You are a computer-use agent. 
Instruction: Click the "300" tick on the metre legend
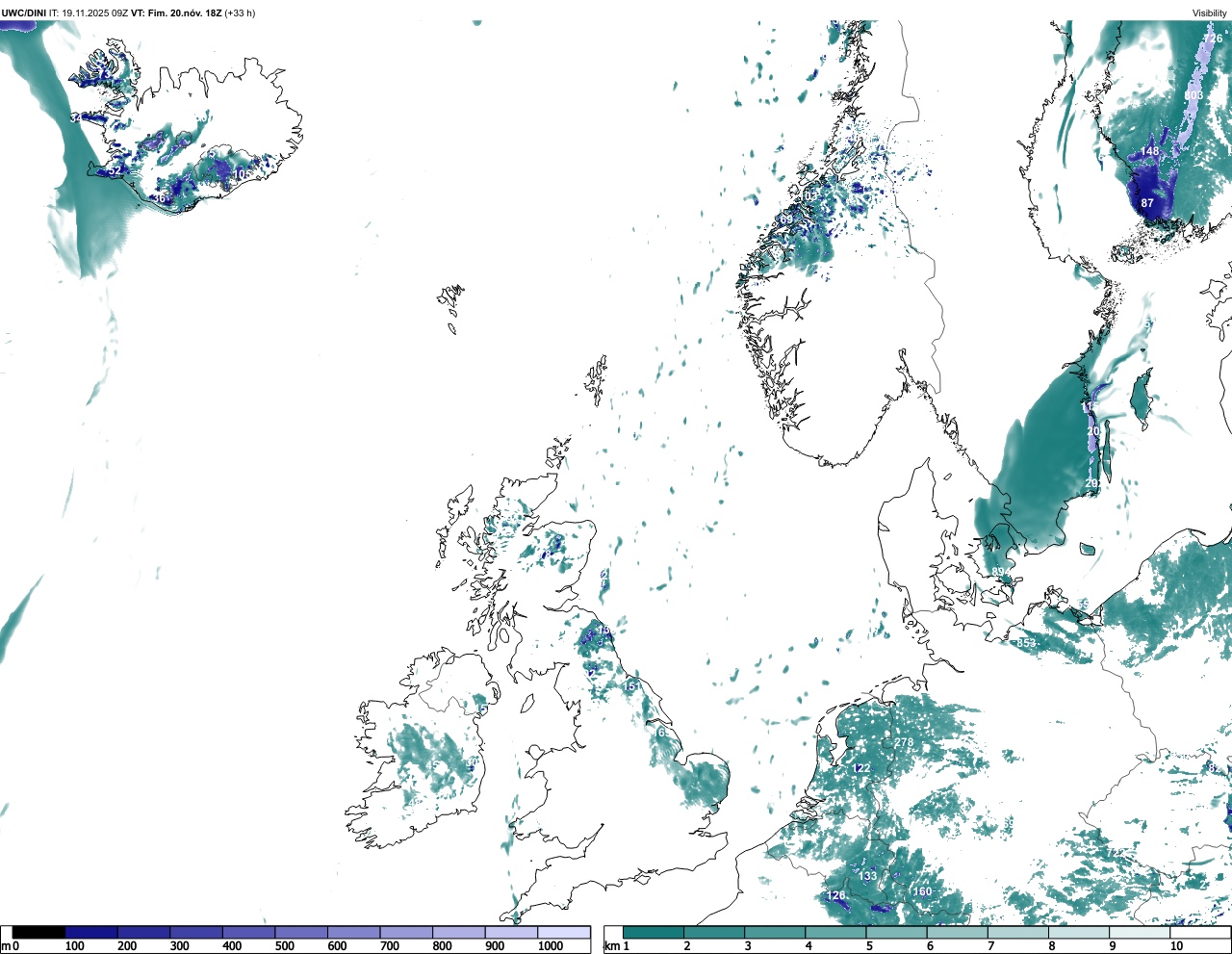[179, 946]
